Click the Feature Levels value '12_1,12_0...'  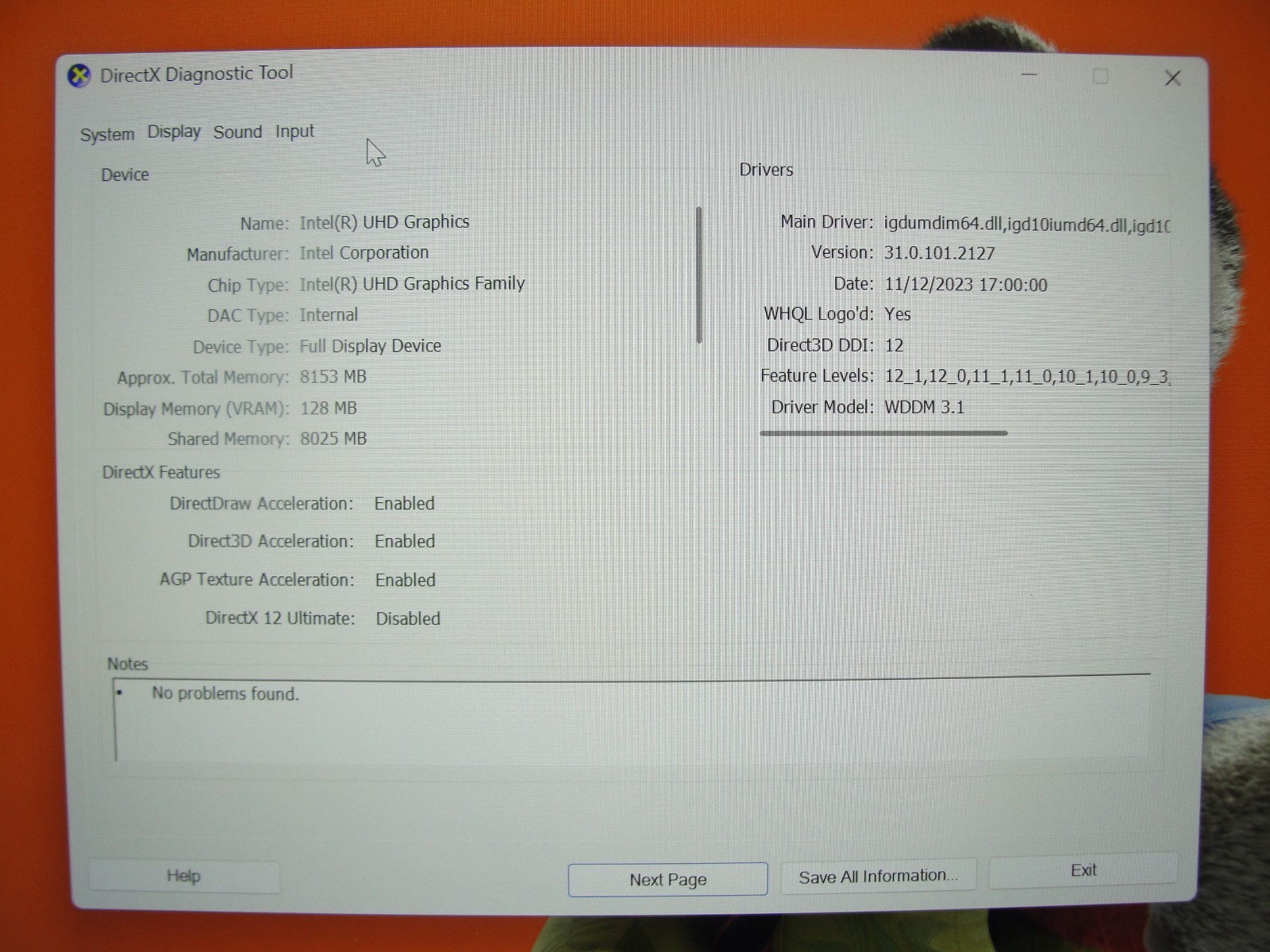click(x=1026, y=376)
